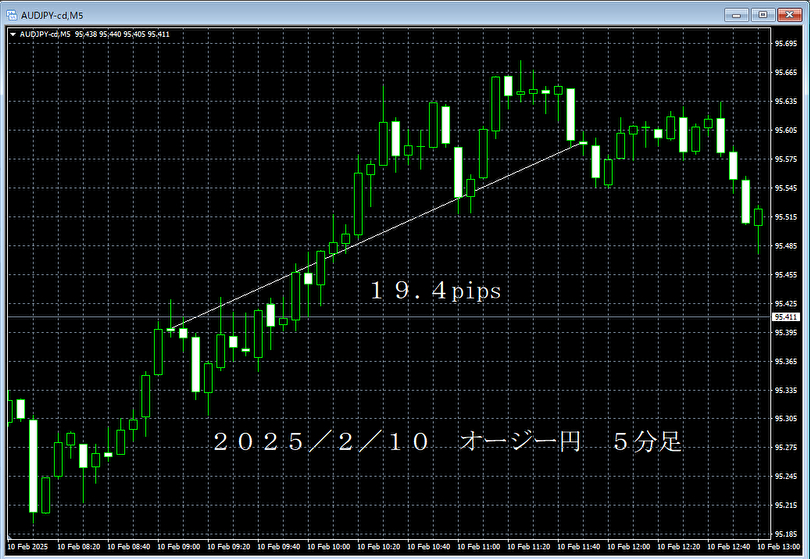Click the trendline end point near 11:40

point(584,143)
